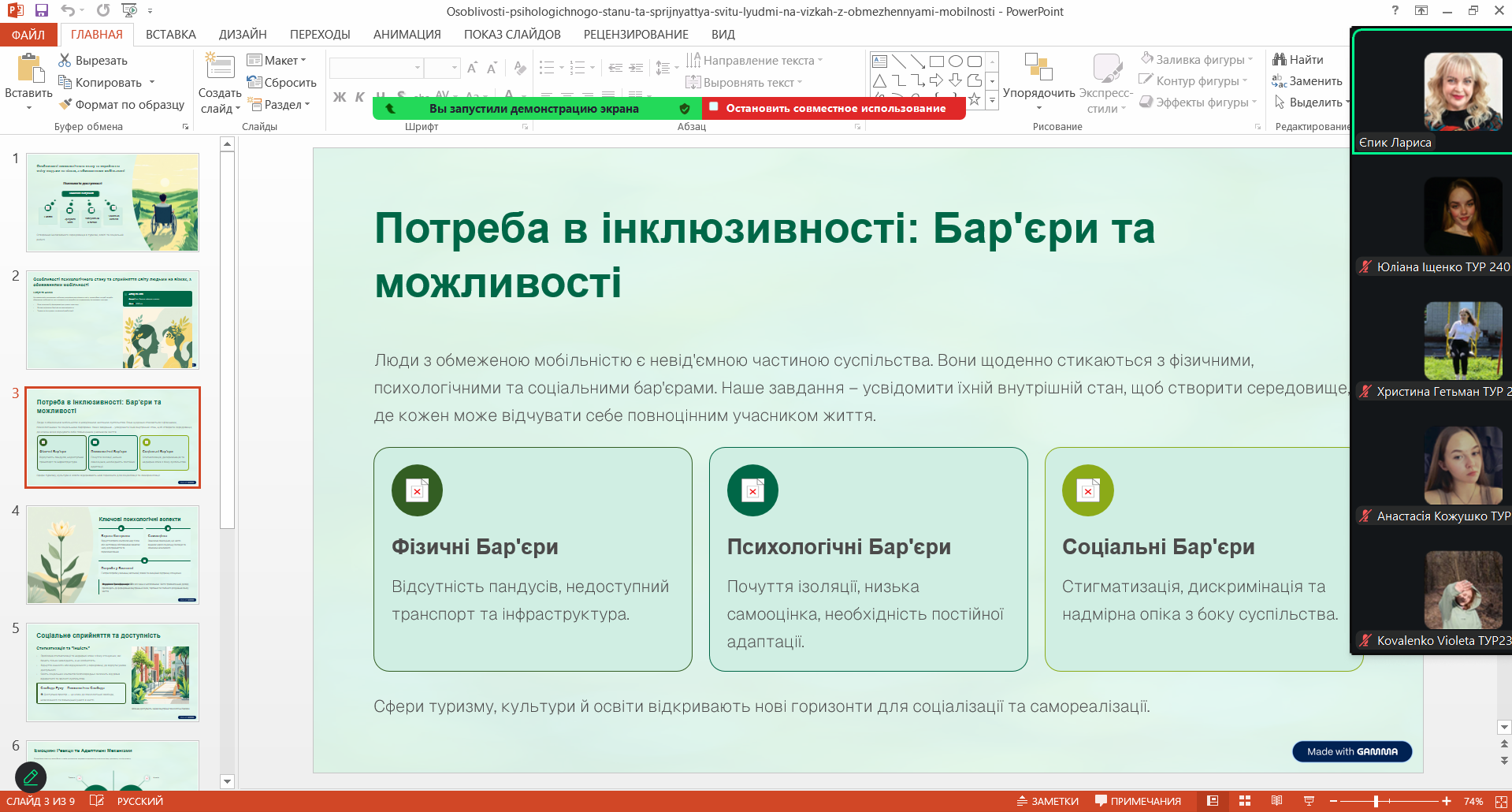The height and width of the screenshot is (812, 1512).
Task: Pick the oval shape in shapes gallery
Action: click(x=956, y=61)
